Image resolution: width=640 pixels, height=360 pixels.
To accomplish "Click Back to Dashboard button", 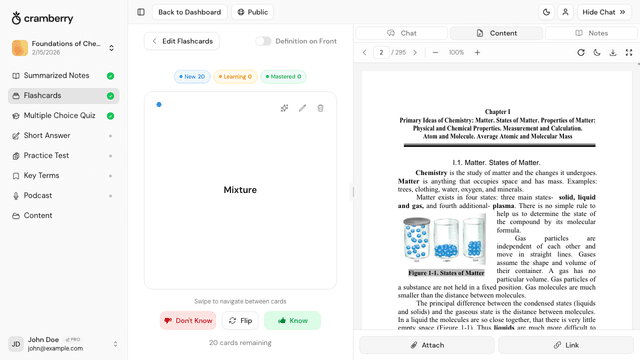I will click(189, 12).
